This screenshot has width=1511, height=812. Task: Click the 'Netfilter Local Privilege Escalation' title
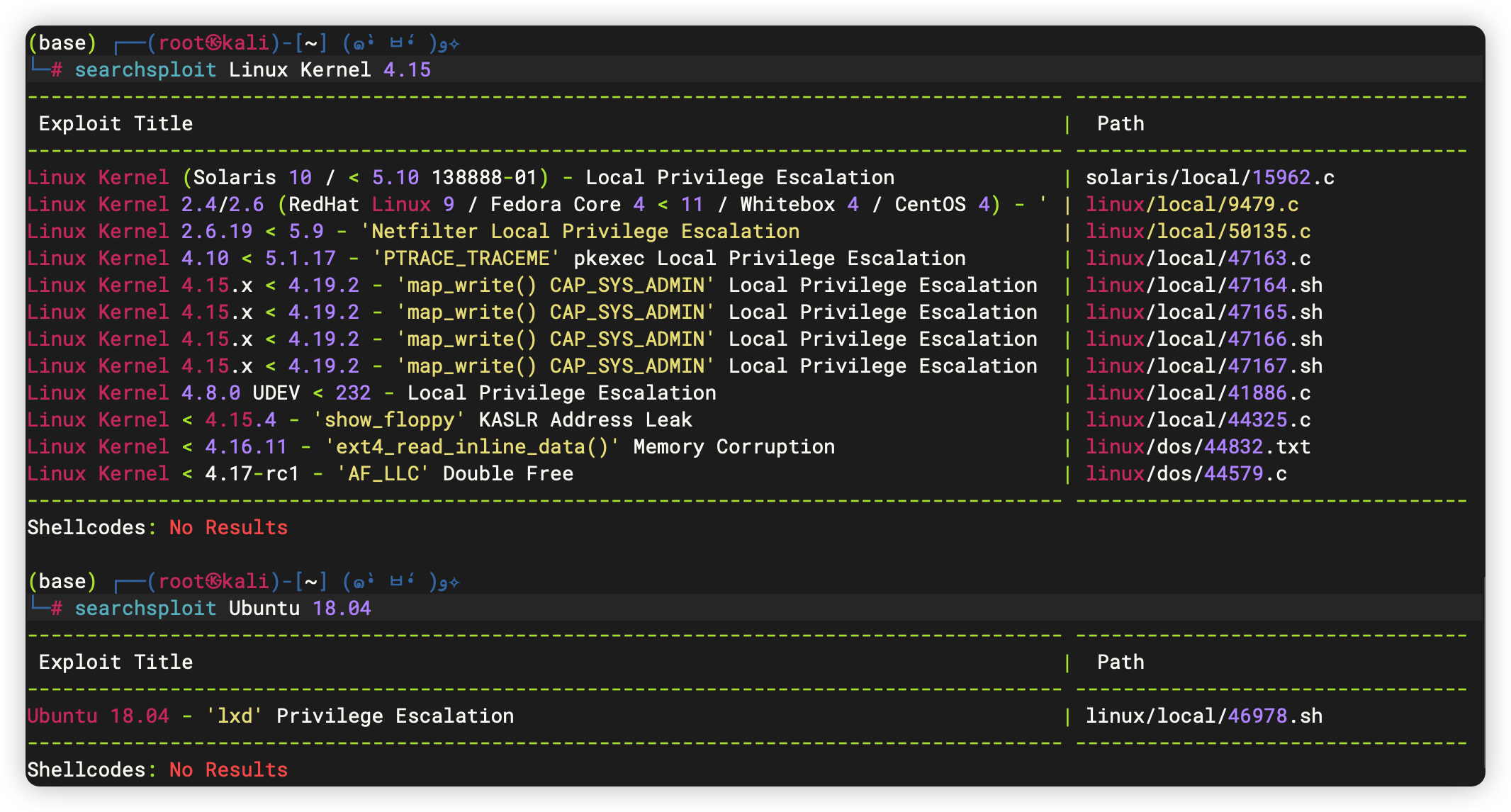[413, 231]
